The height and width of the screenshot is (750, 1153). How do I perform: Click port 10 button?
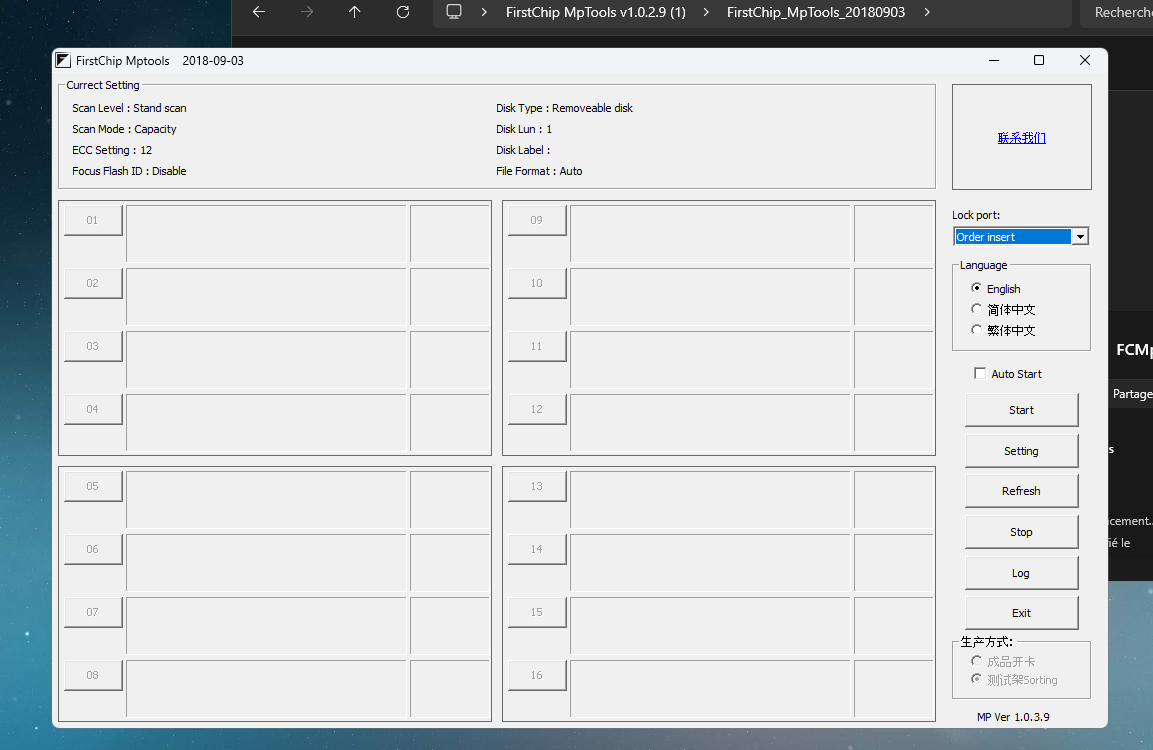click(537, 283)
